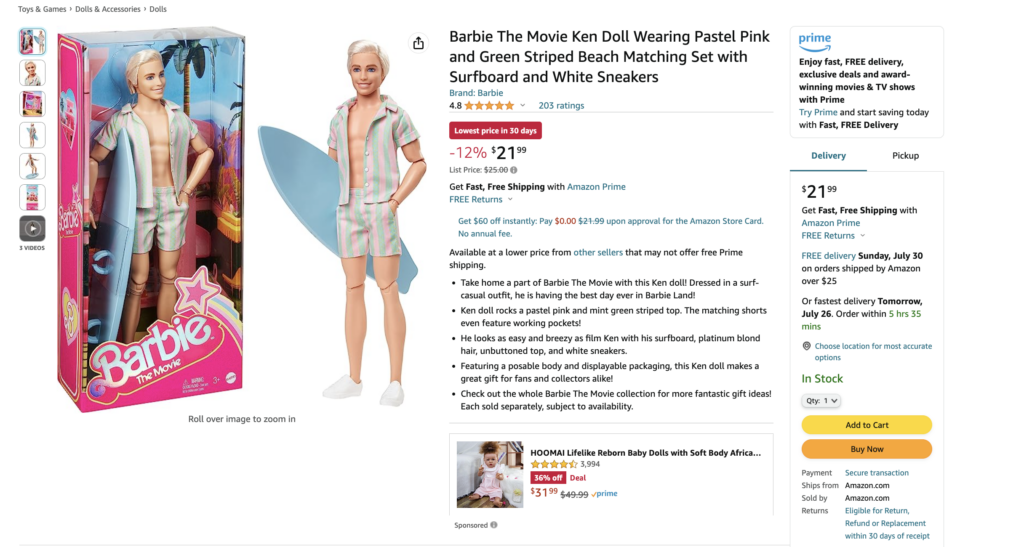Add the Ken doll to cart
The width and height of the screenshot is (1024, 547).
[x=867, y=425]
